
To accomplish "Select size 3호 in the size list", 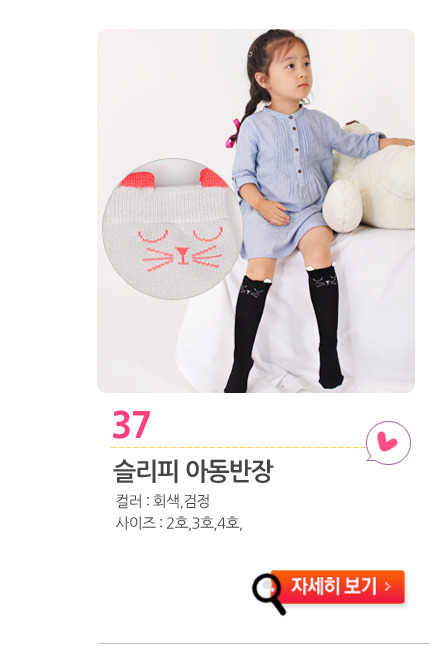I will (203, 523).
